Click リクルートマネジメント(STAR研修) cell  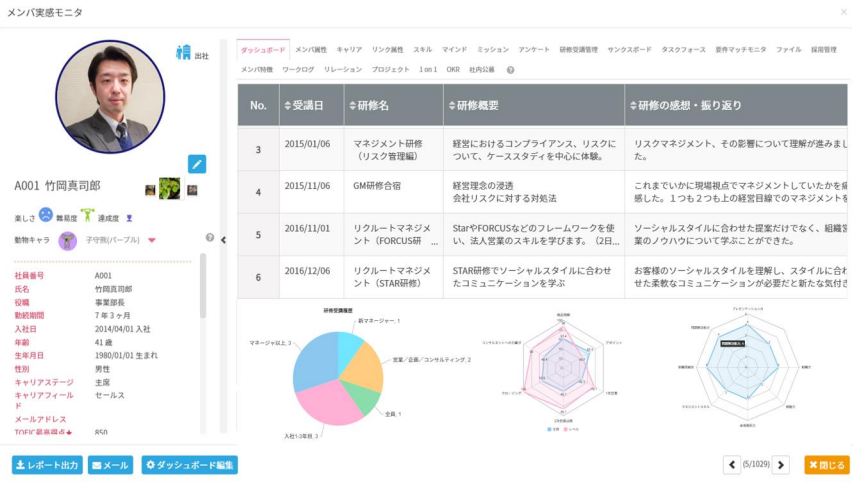click(392, 277)
